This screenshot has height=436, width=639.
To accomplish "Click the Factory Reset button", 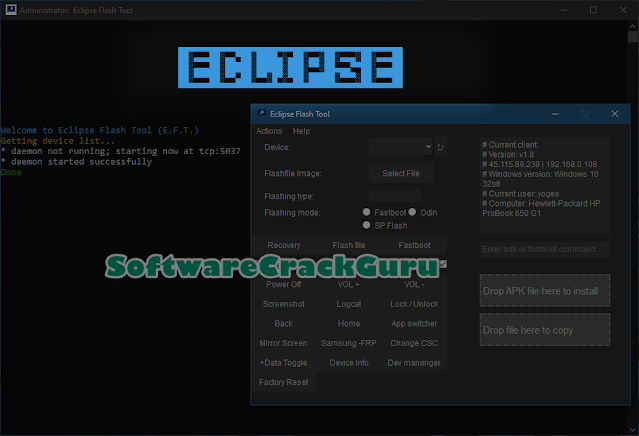I will tap(284, 382).
